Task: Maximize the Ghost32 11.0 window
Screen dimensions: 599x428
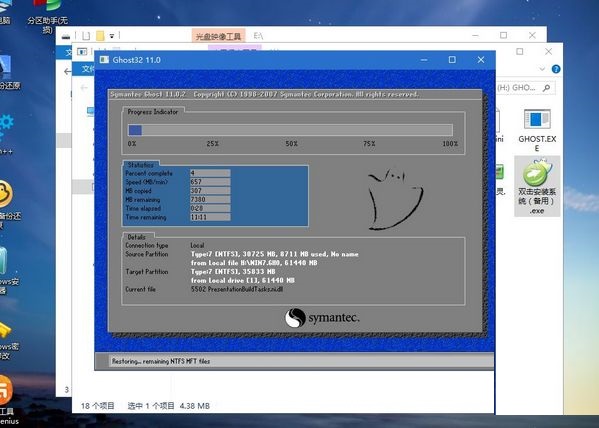Action: [x=452, y=60]
